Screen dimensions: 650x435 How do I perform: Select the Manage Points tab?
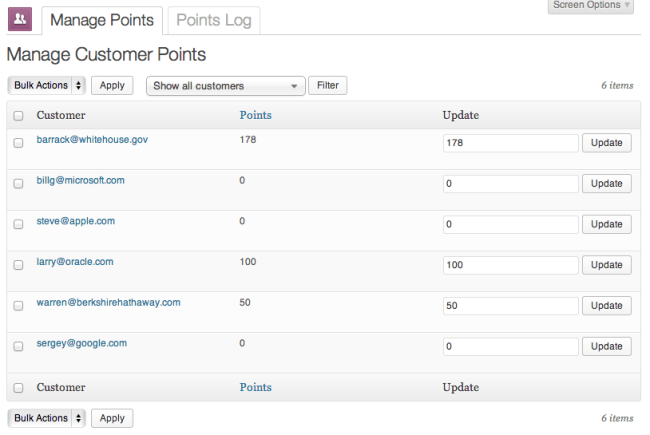(102, 20)
